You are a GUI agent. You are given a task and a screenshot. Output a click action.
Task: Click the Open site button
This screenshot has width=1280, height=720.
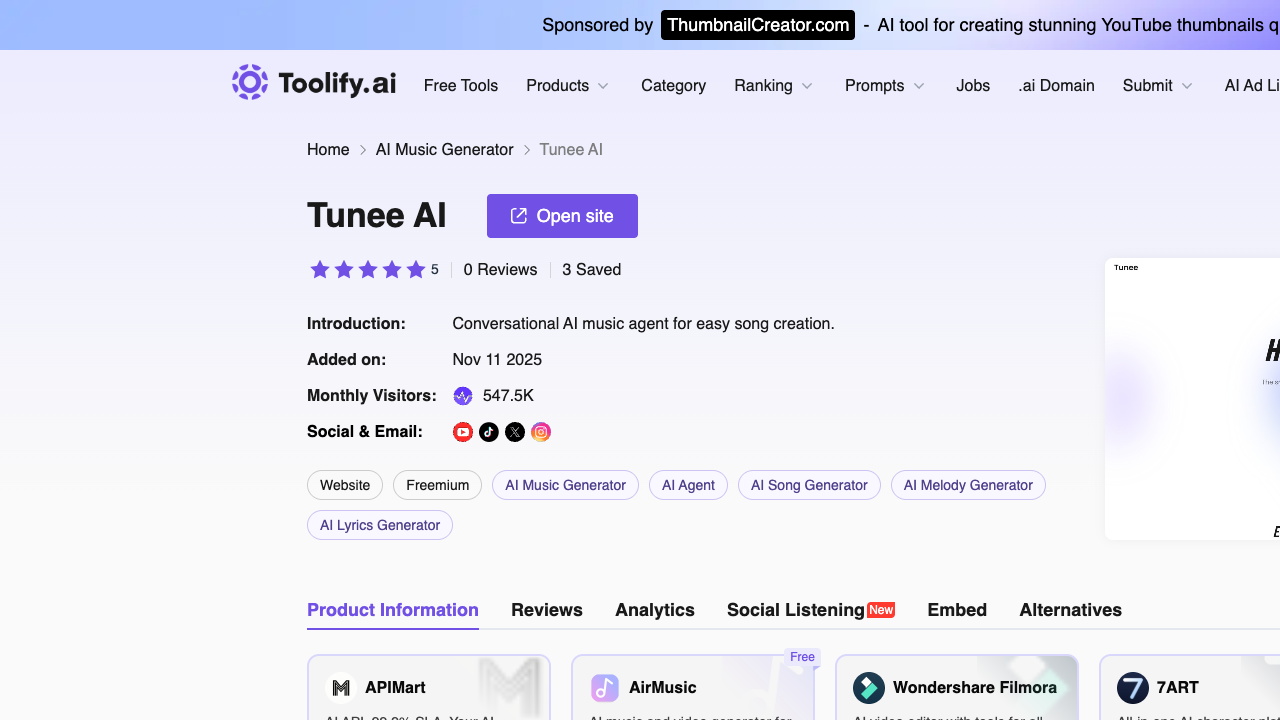(x=562, y=216)
